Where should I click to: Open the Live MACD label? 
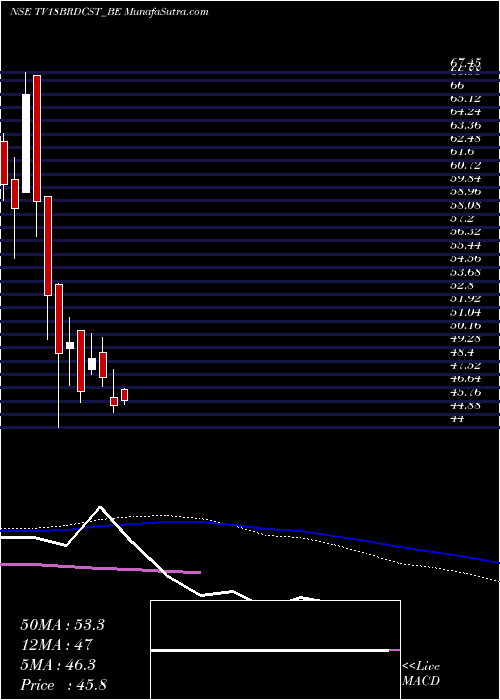click(x=421, y=674)
